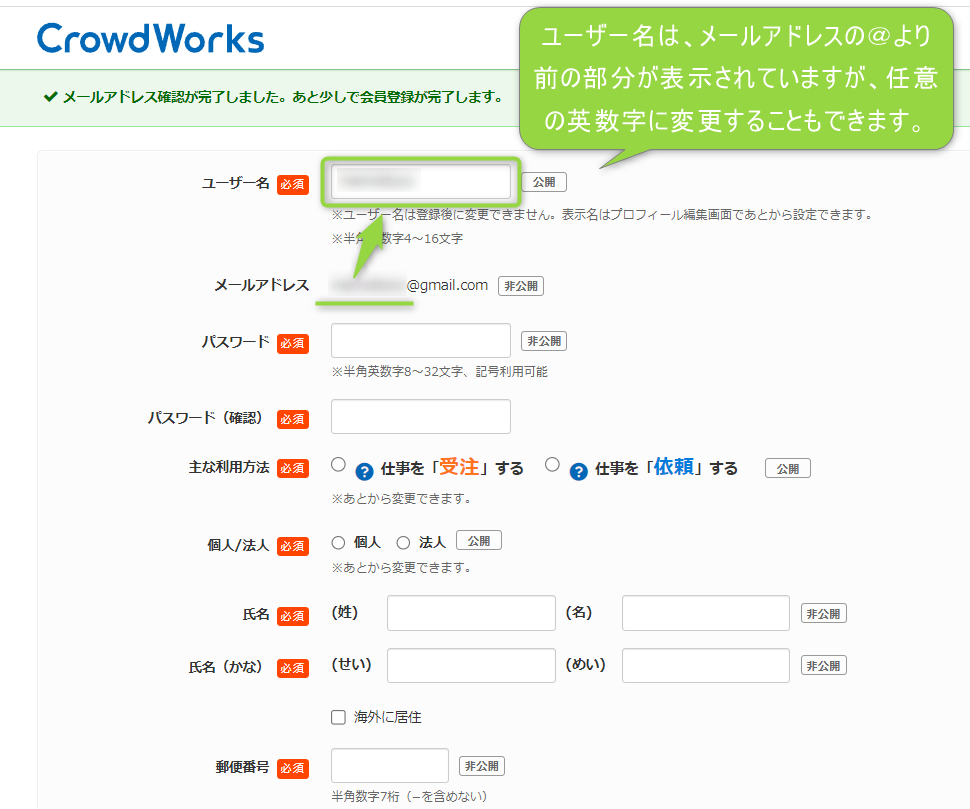The image size is (970, 809).
Task: Click 非公開 badge beside postal code field
Action: [481, 766]
